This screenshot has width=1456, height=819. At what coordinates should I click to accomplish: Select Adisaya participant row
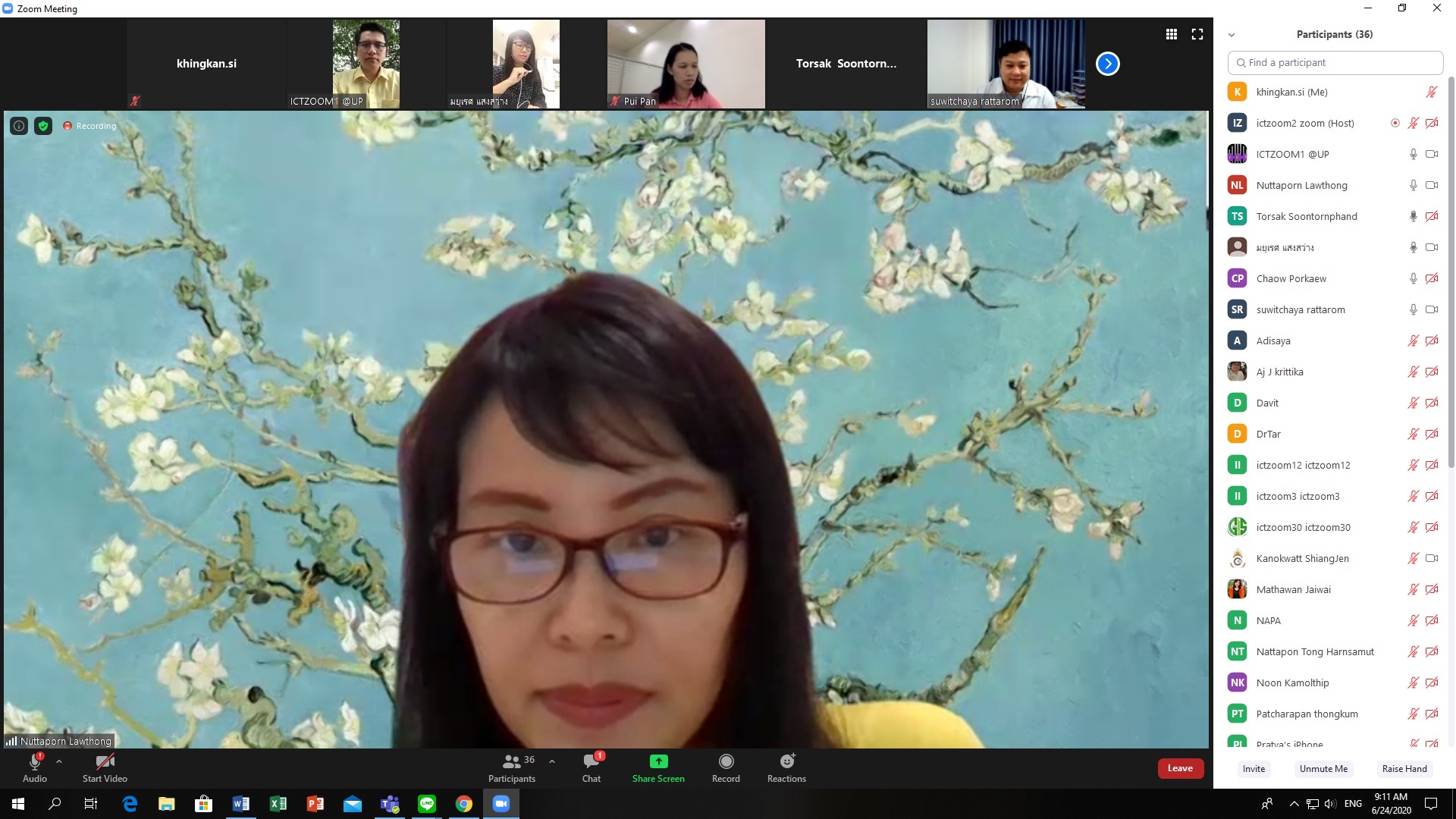pos(1334,340)
